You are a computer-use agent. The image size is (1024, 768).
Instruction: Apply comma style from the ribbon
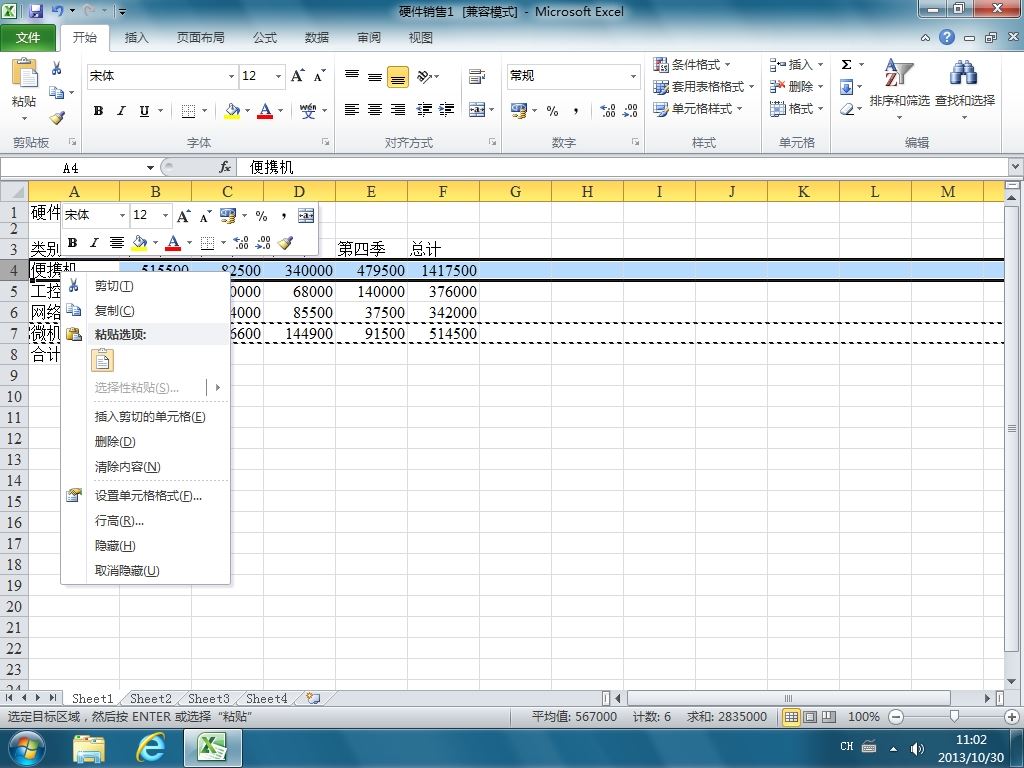point(575,110)
